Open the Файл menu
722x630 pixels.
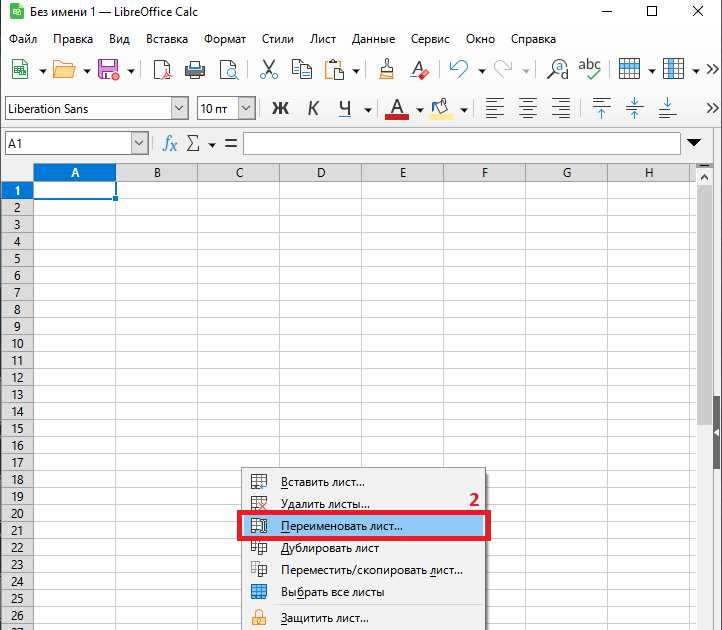click(x=23, y=39)
